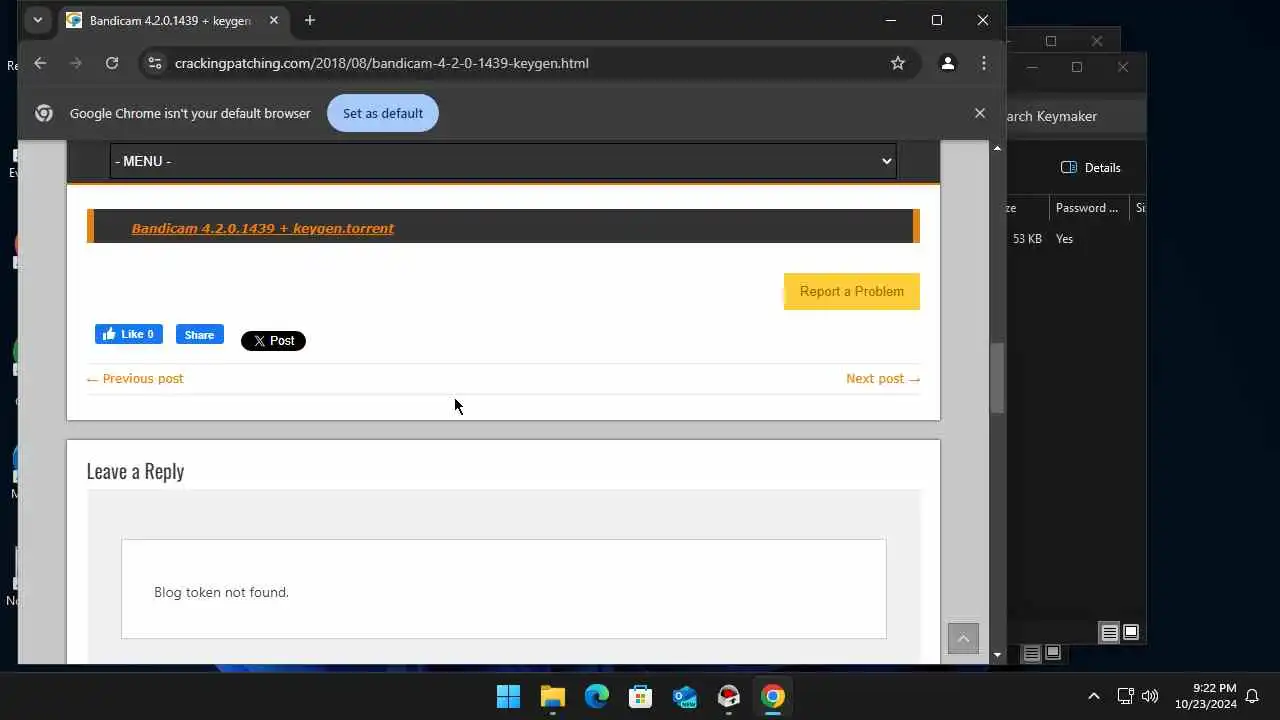Open Google Chrome from the taskbar
The width and height of the screenshot is (1280, 720).
(772, 696)
